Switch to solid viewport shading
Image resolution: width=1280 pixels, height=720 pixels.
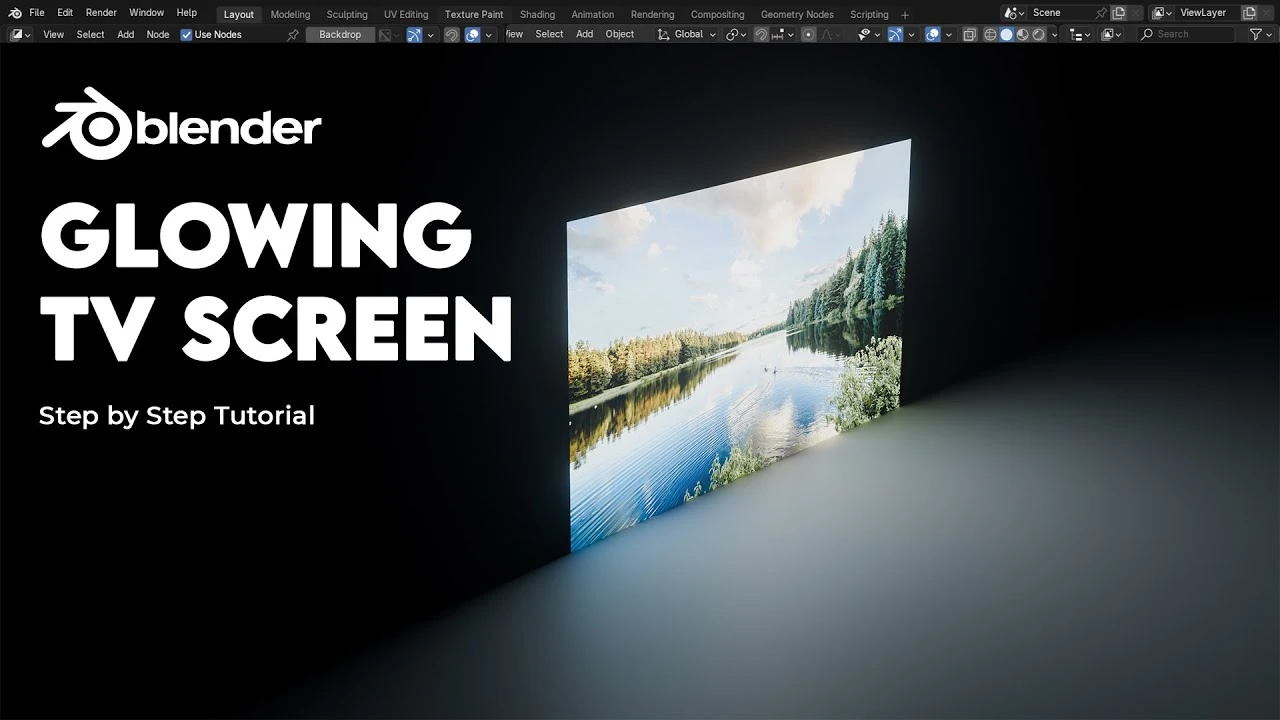click(1006, 34)
